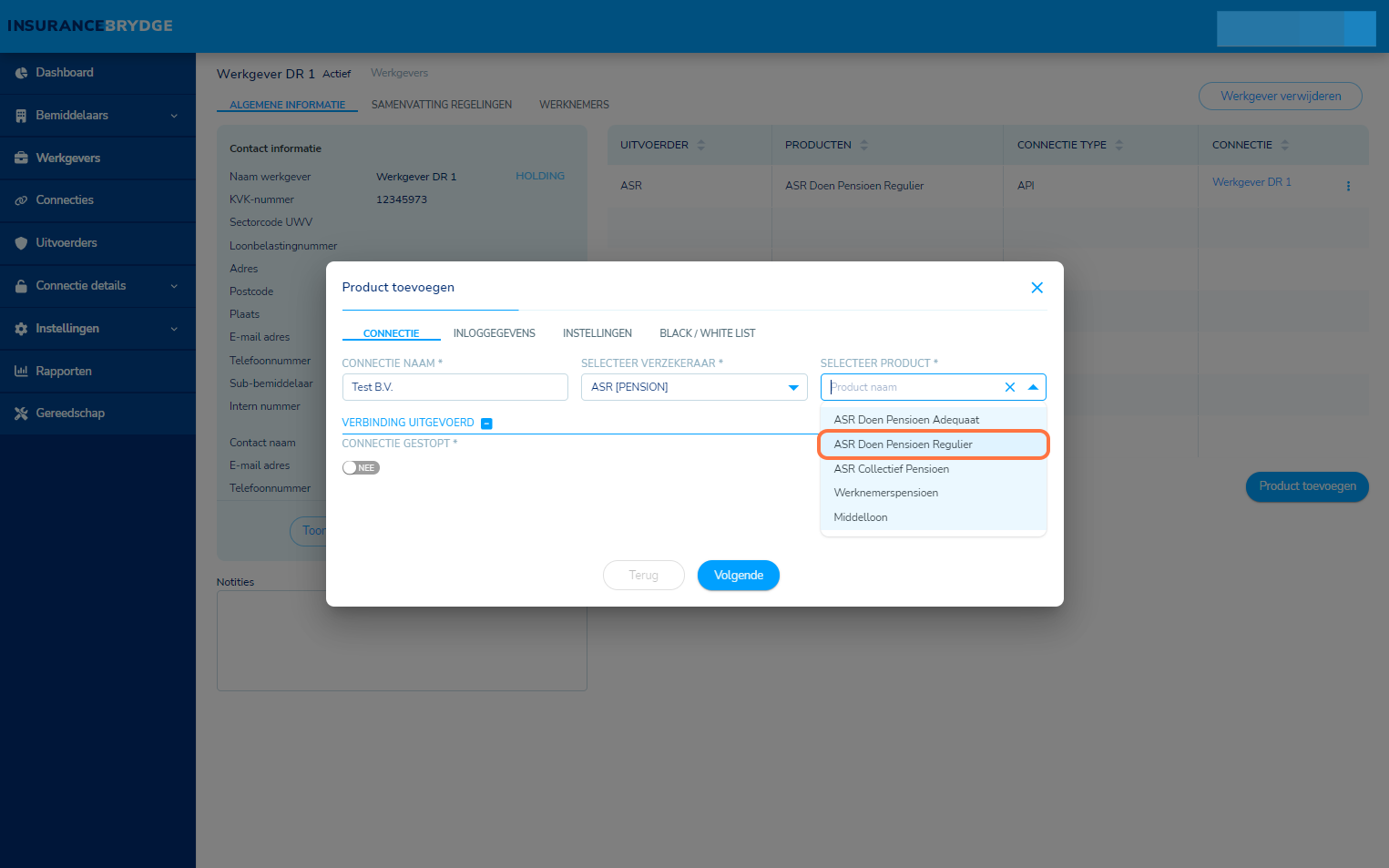Click the Notities text area
This screenshot has width=1389, height=868.
pos(402,640)
